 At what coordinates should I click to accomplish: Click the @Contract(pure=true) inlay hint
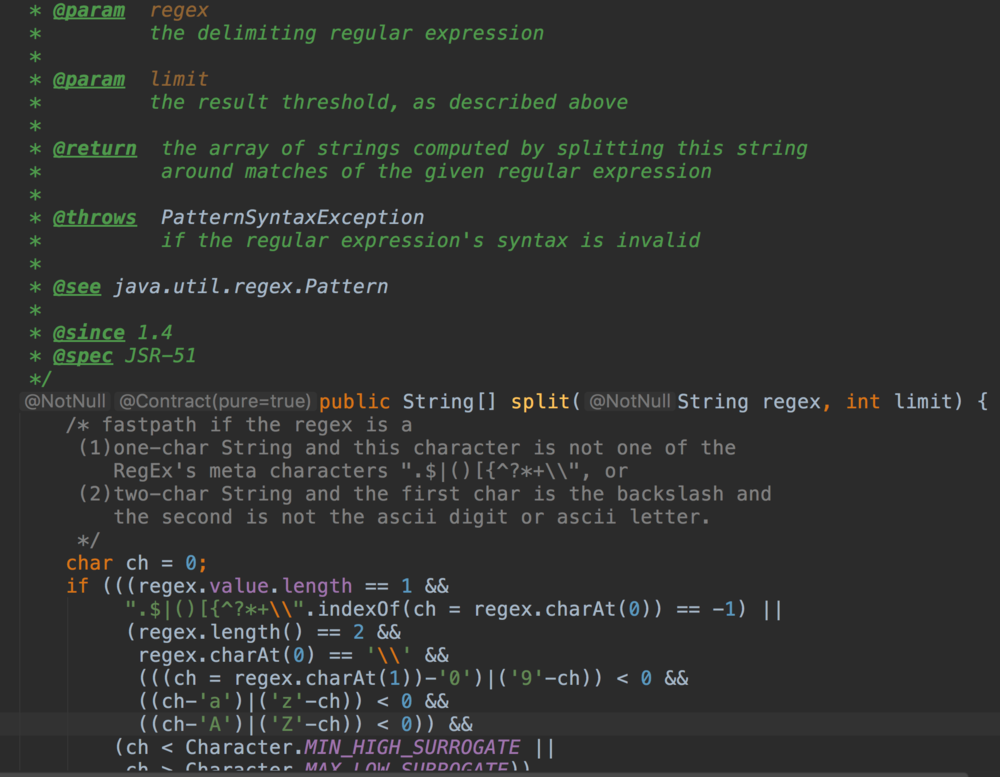coord(215,402)
